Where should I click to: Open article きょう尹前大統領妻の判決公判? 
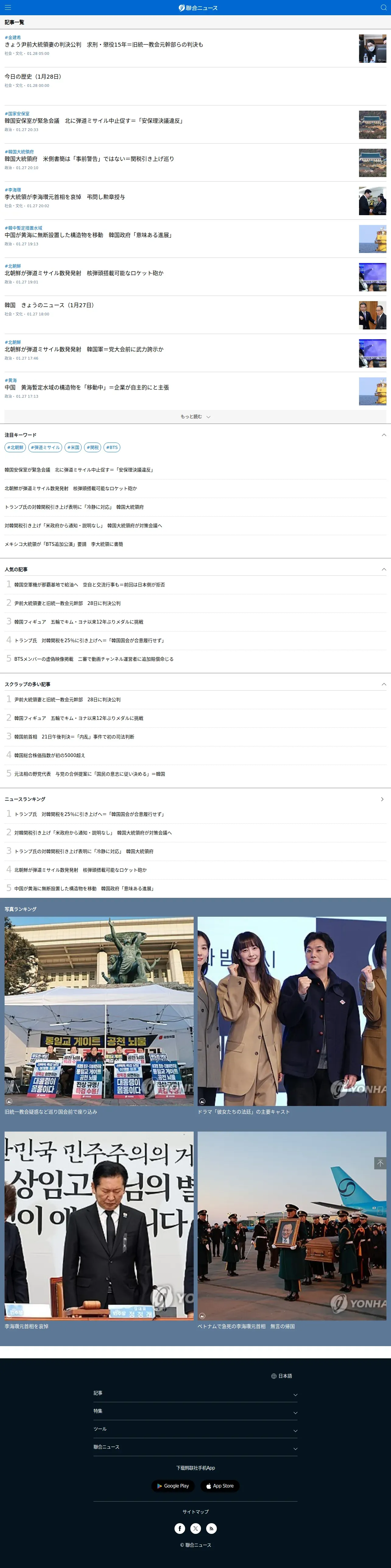tap(104, 45)
